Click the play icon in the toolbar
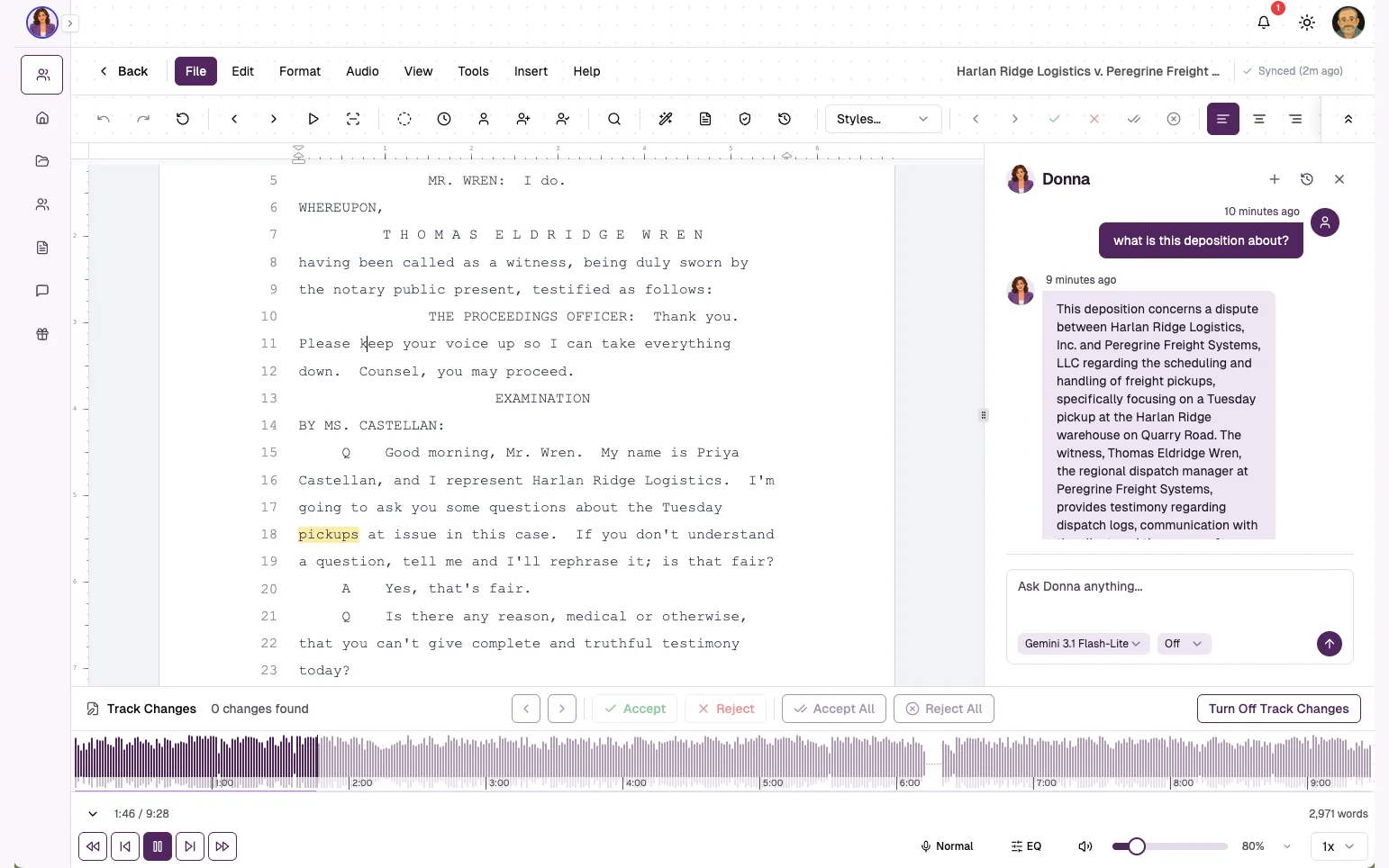Viewport: 1389px width, 868px height. click(x=313, y=119)
